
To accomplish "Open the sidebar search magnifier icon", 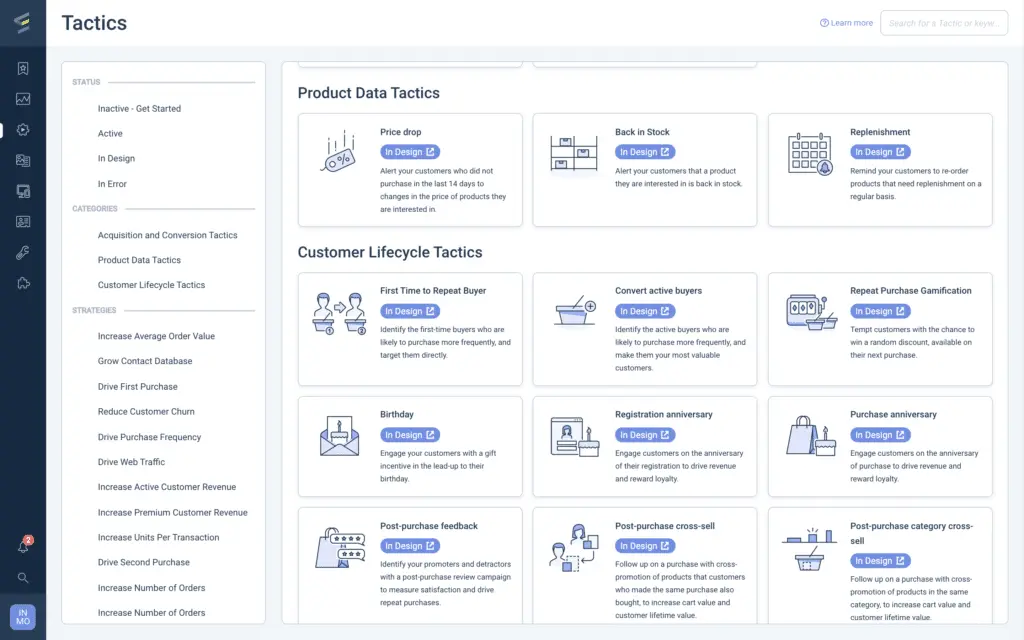I will click(x=23, y=578).
